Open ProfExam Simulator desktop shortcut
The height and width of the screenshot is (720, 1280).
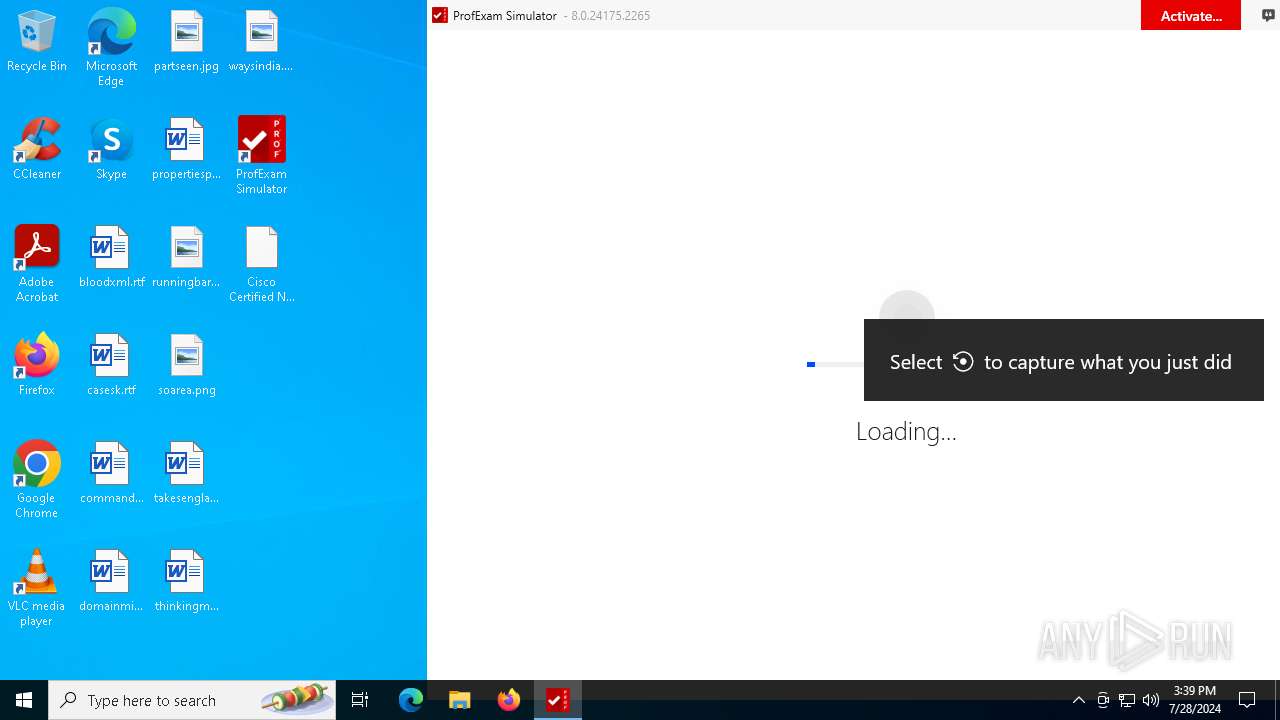pyautogui.click(x=261, y=156)
